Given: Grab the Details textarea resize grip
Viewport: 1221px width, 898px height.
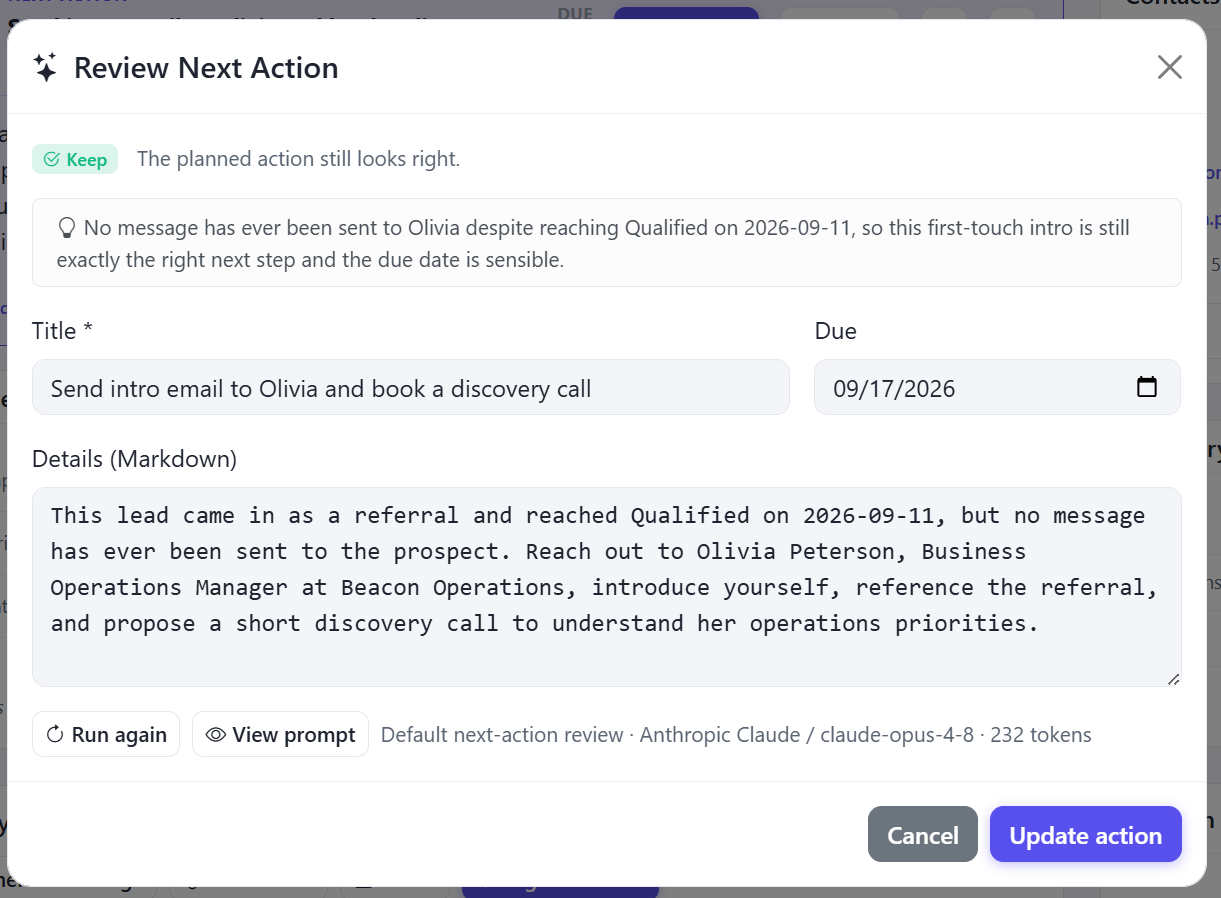Looking at the screenshot, I should [1173, 678].
